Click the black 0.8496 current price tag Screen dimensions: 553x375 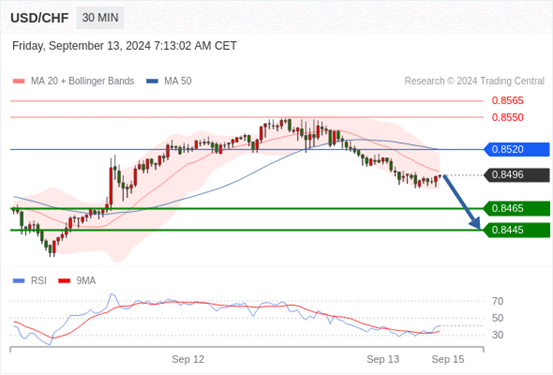(517, 175)
